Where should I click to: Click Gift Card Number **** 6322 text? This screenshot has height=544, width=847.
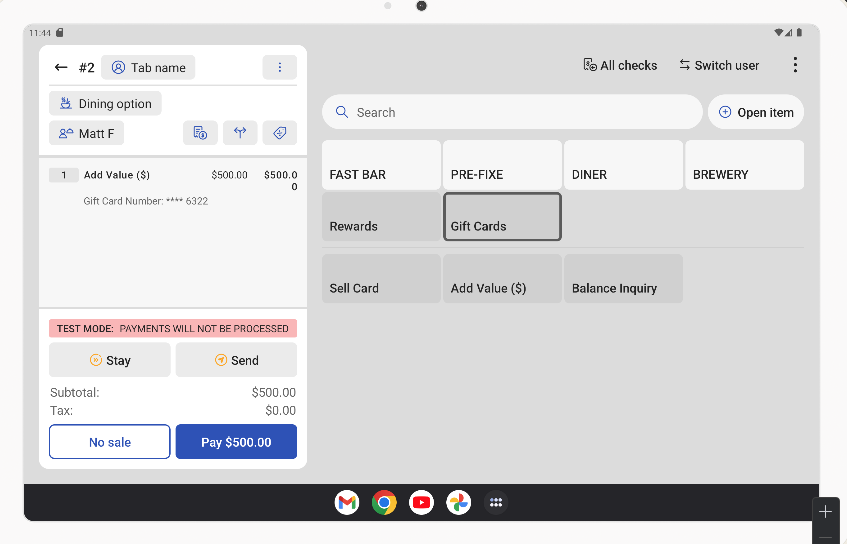click(x=146, y=201)
